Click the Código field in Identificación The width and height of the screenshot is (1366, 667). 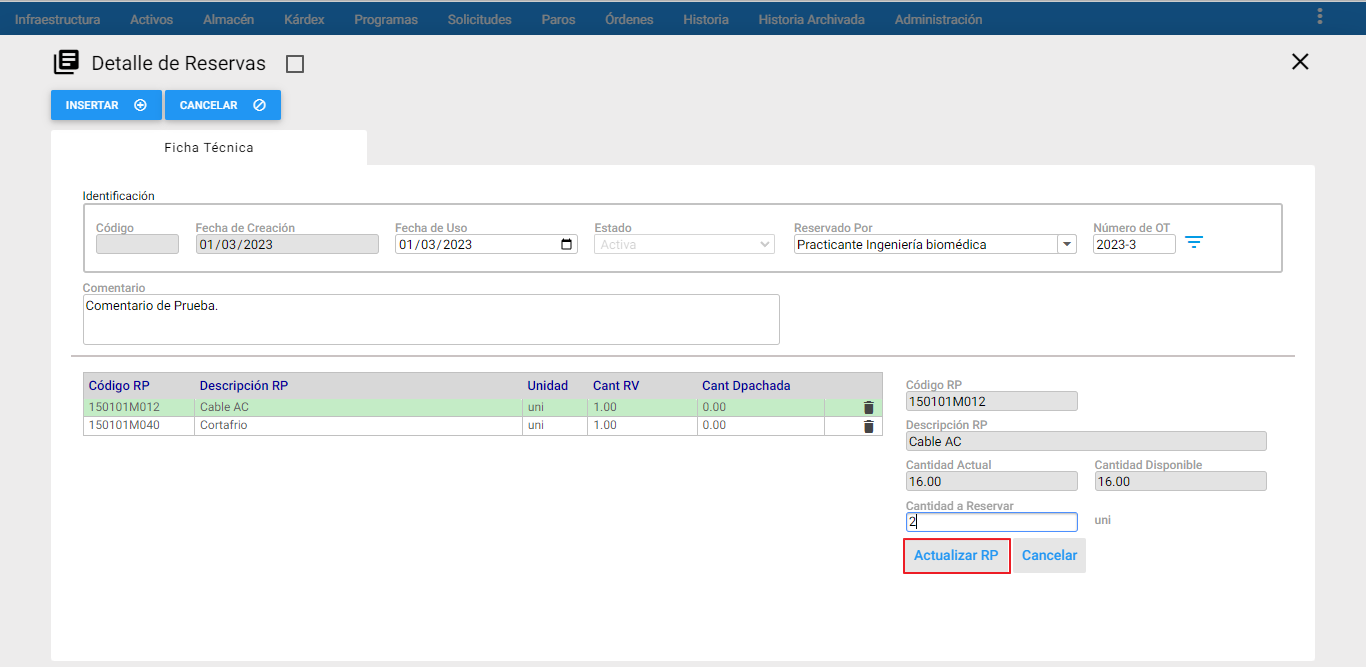pos(137,244)
